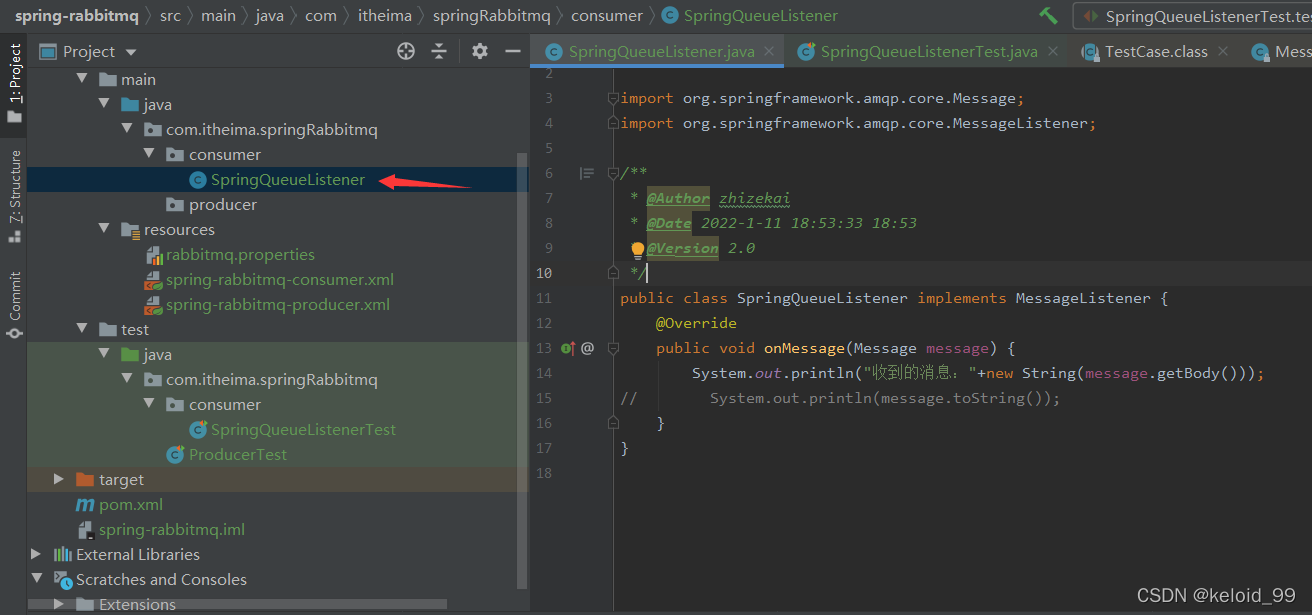Close the SpringQueueListener.java tab
Viewport: 1312px width, 615px height.
[x=768, y=52]
